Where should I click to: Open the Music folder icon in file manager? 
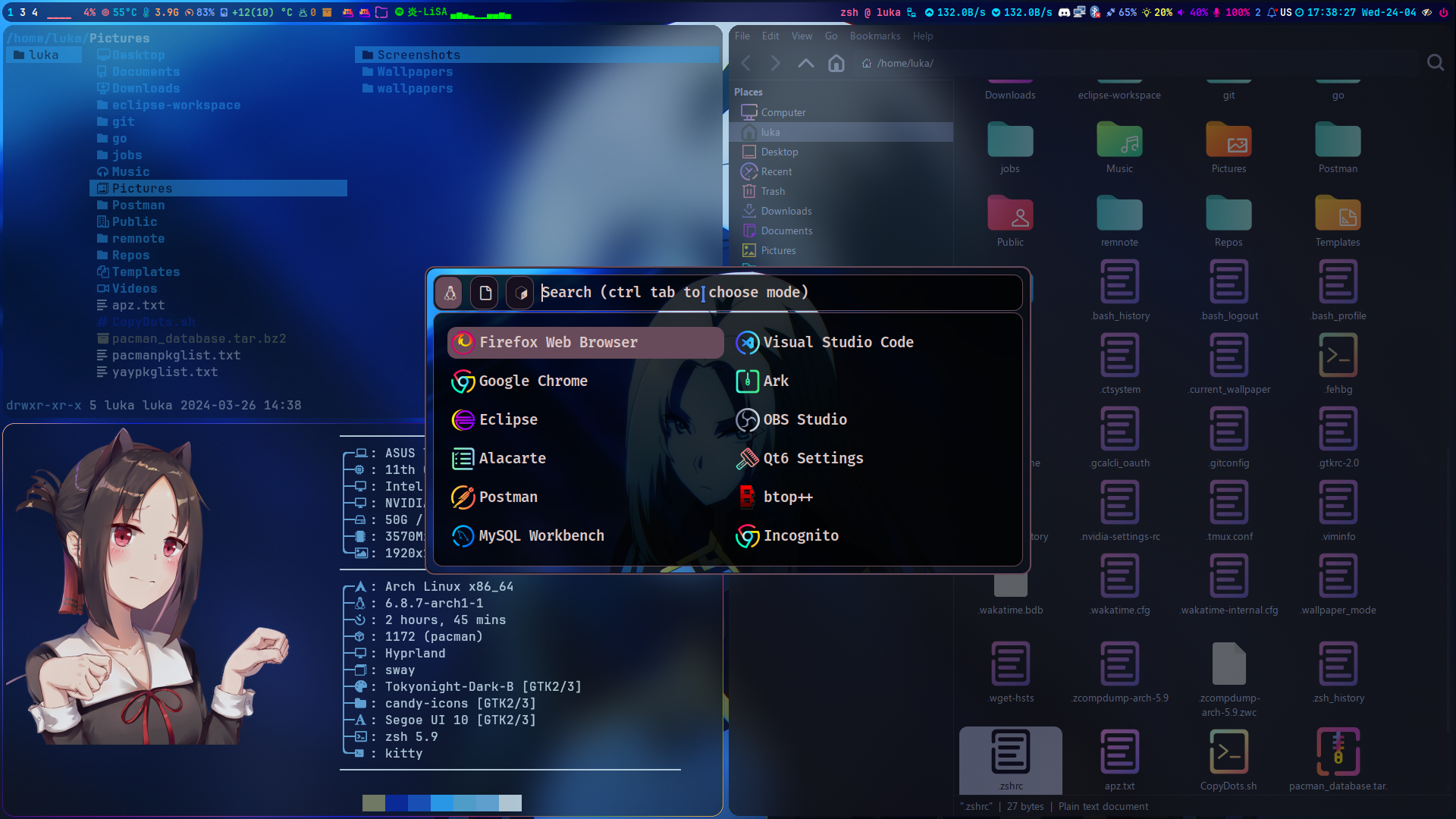coord(1119,140)
